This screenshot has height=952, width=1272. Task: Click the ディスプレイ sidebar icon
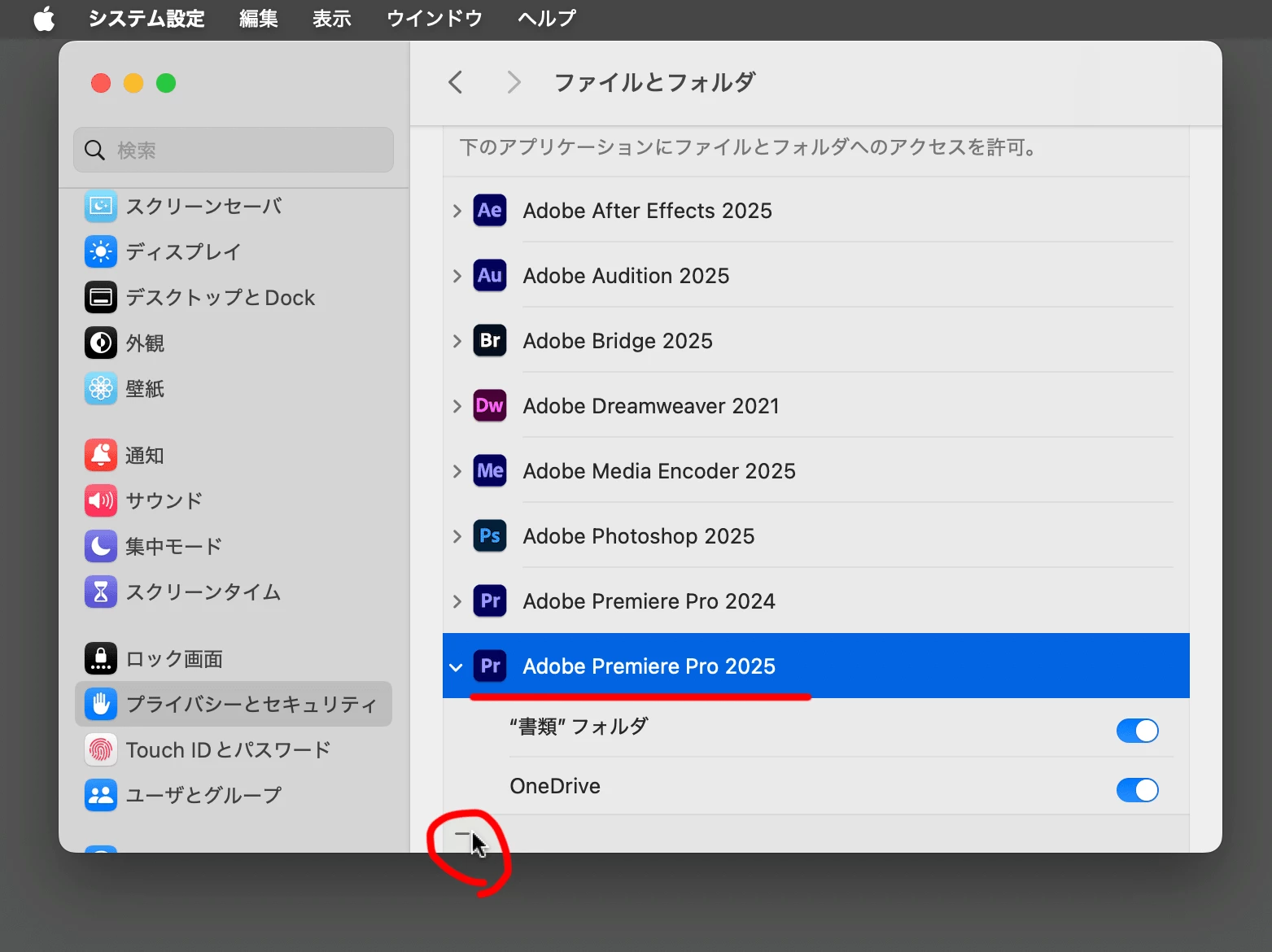101,252
